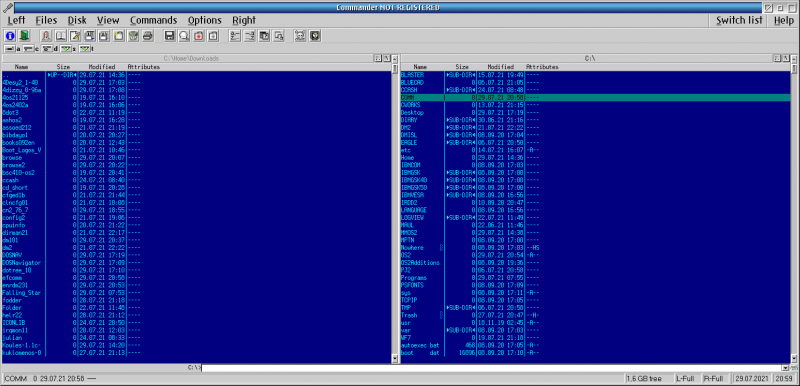Click the floppy disk toolbar icon

169,36
